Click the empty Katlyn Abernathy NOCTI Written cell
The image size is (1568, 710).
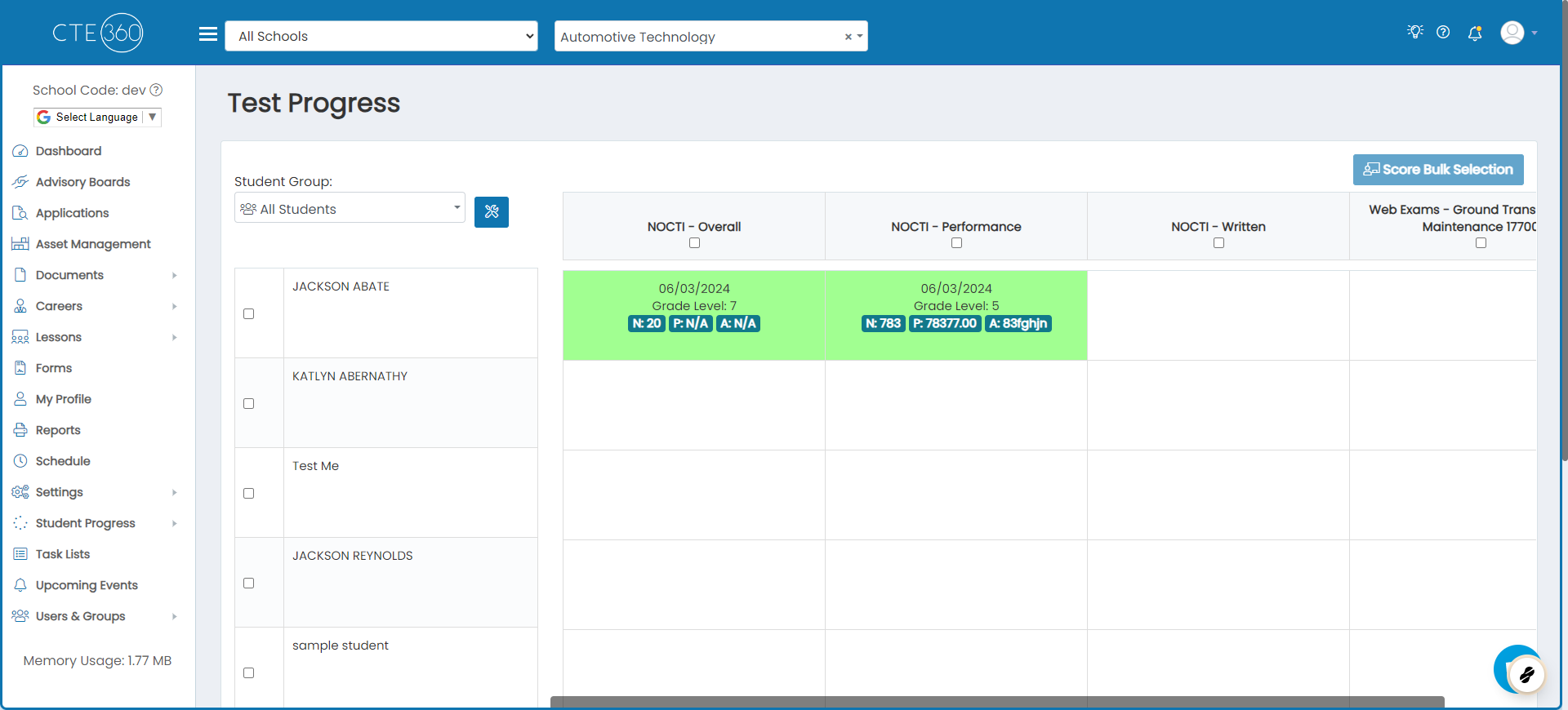coord(1218,405)
